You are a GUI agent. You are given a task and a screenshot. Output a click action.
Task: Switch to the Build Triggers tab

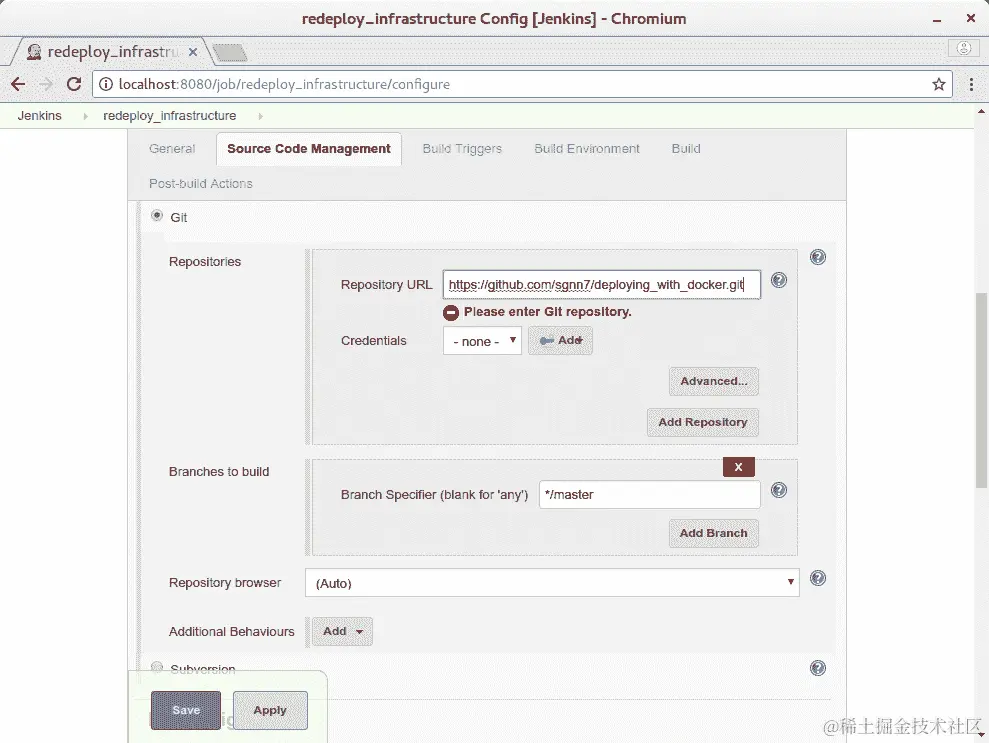click(x=462, y=149)
